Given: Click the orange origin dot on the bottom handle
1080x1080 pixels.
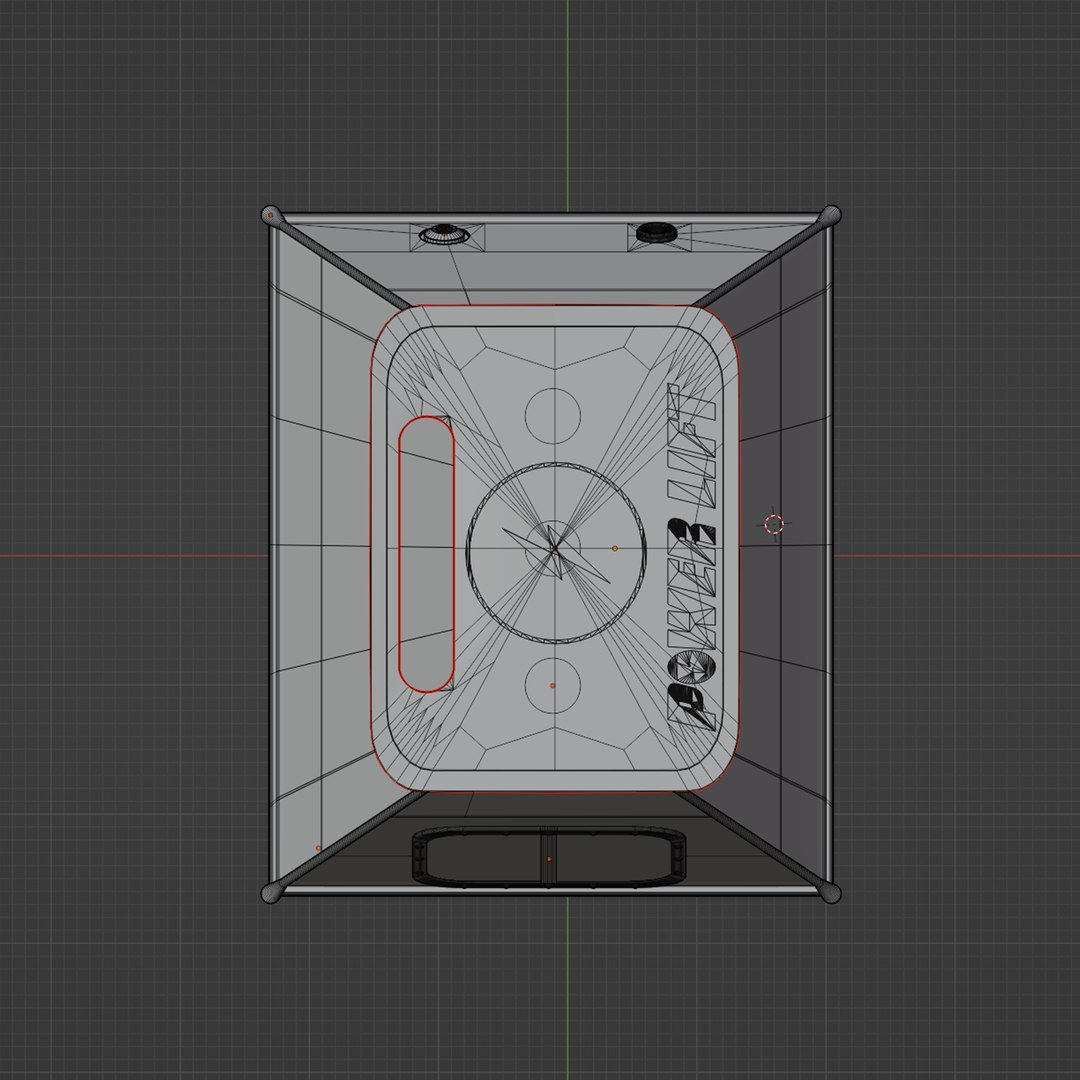Looking at the screenshot, I should 549,859.
